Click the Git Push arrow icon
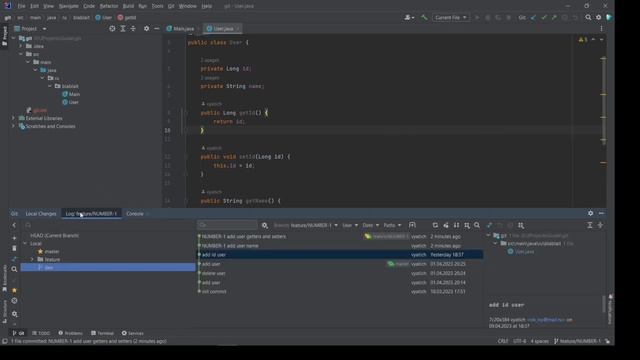 pos(554,18)
